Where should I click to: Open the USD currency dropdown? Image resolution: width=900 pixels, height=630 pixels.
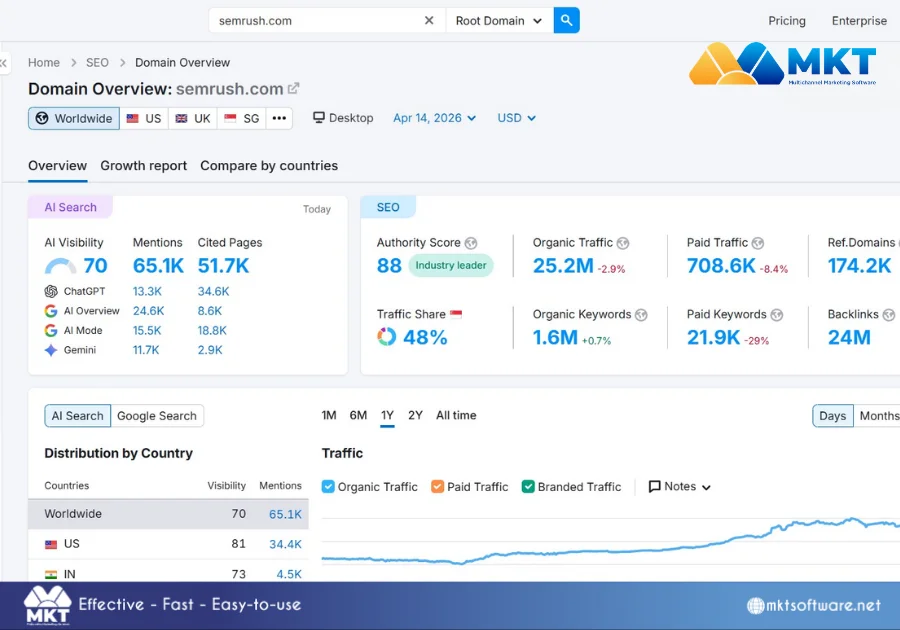tap(517, 118)
